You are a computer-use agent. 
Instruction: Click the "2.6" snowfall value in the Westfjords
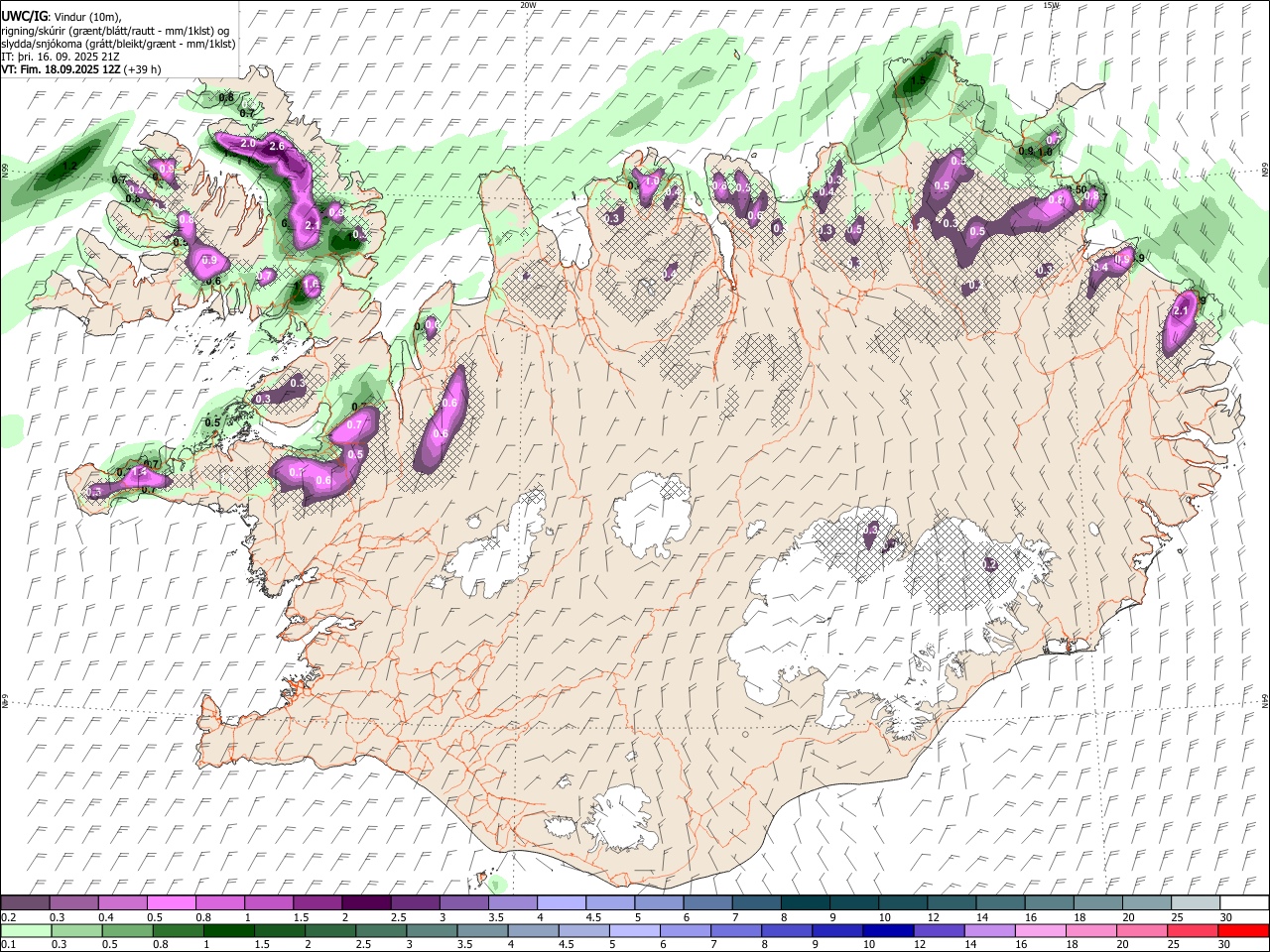coord(277,147)
